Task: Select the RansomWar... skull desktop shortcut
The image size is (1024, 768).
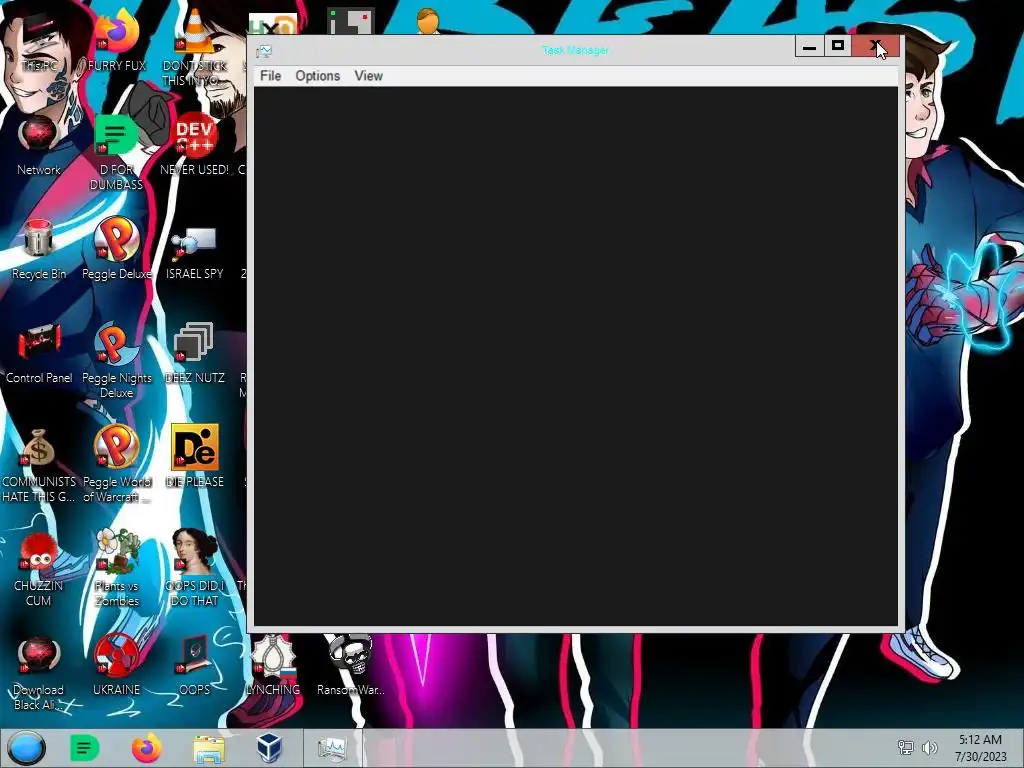Action: point(351,665)
